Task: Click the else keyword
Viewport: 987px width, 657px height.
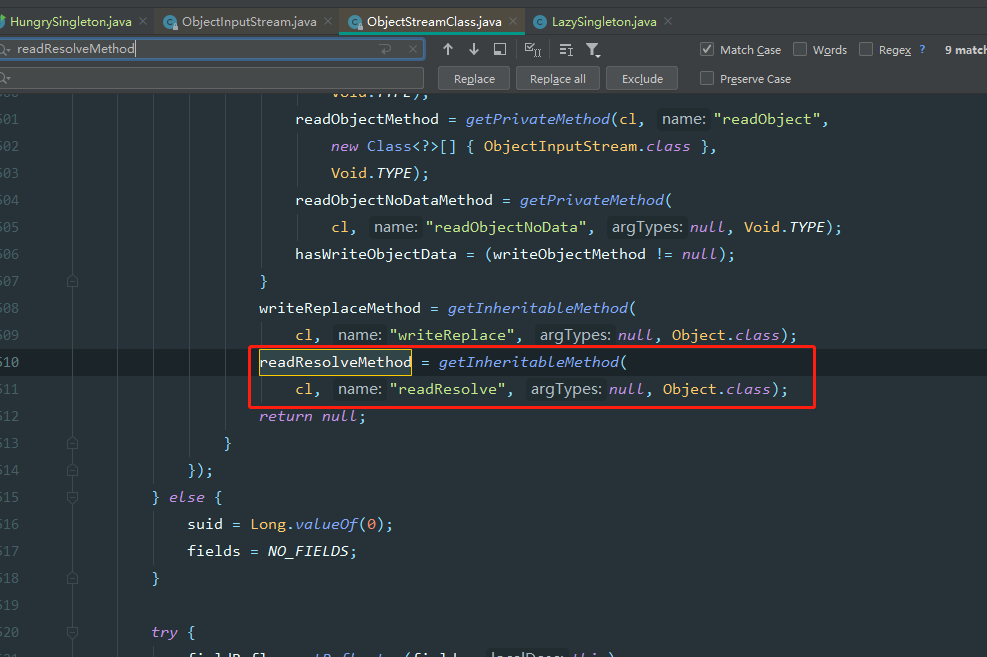Action: tap(187, 497)
